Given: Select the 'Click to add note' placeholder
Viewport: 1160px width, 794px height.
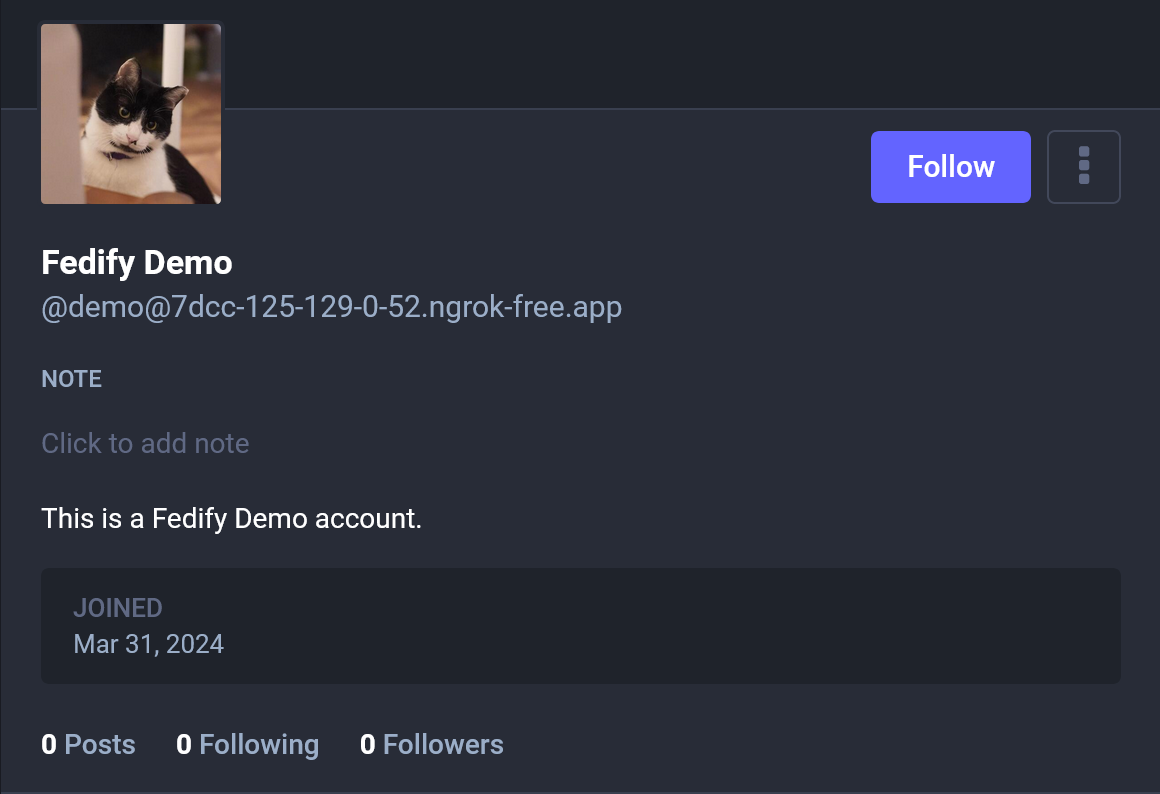Looking at the screenshot, I should tap(145, 443).
